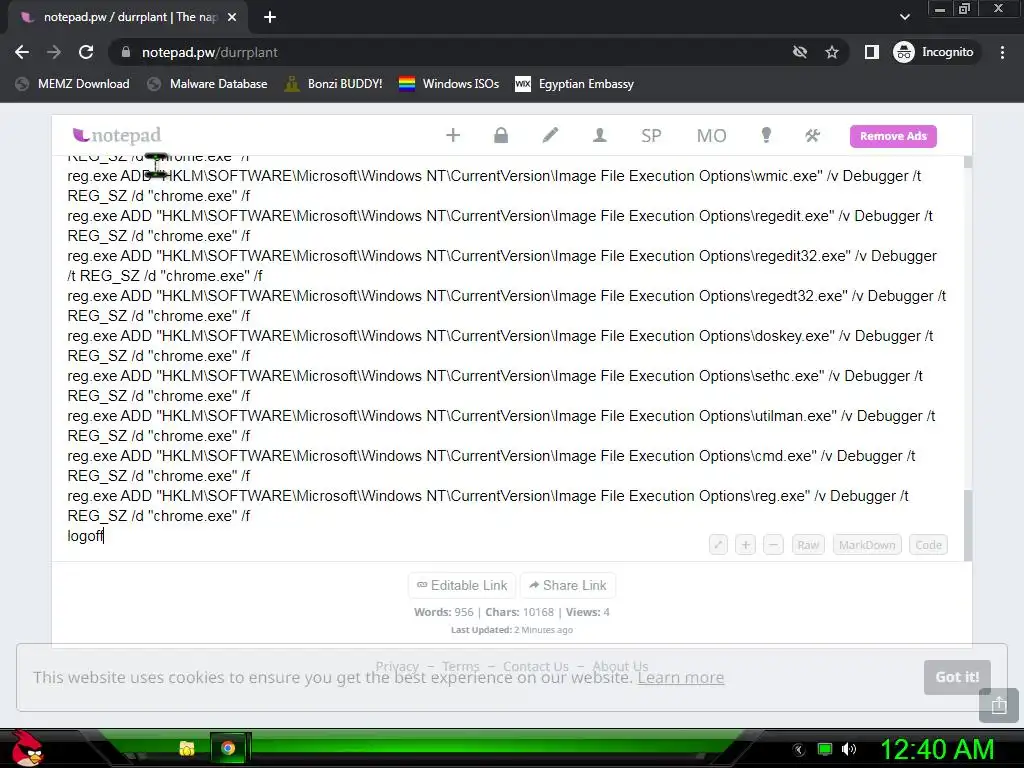Click the Last Updated timestamp text

click(511, 630)
